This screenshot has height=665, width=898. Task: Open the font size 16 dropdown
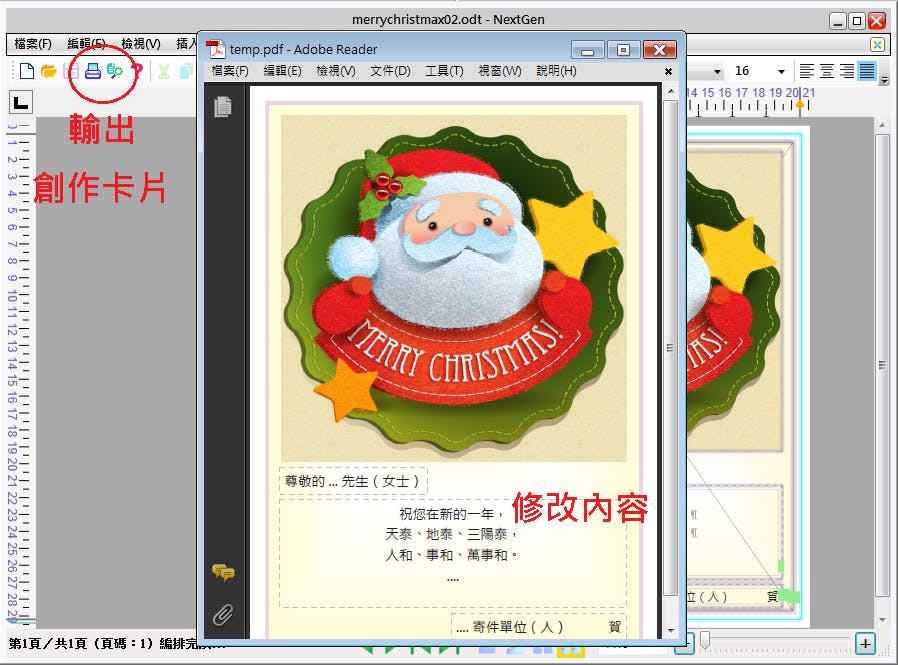[781, 72]
